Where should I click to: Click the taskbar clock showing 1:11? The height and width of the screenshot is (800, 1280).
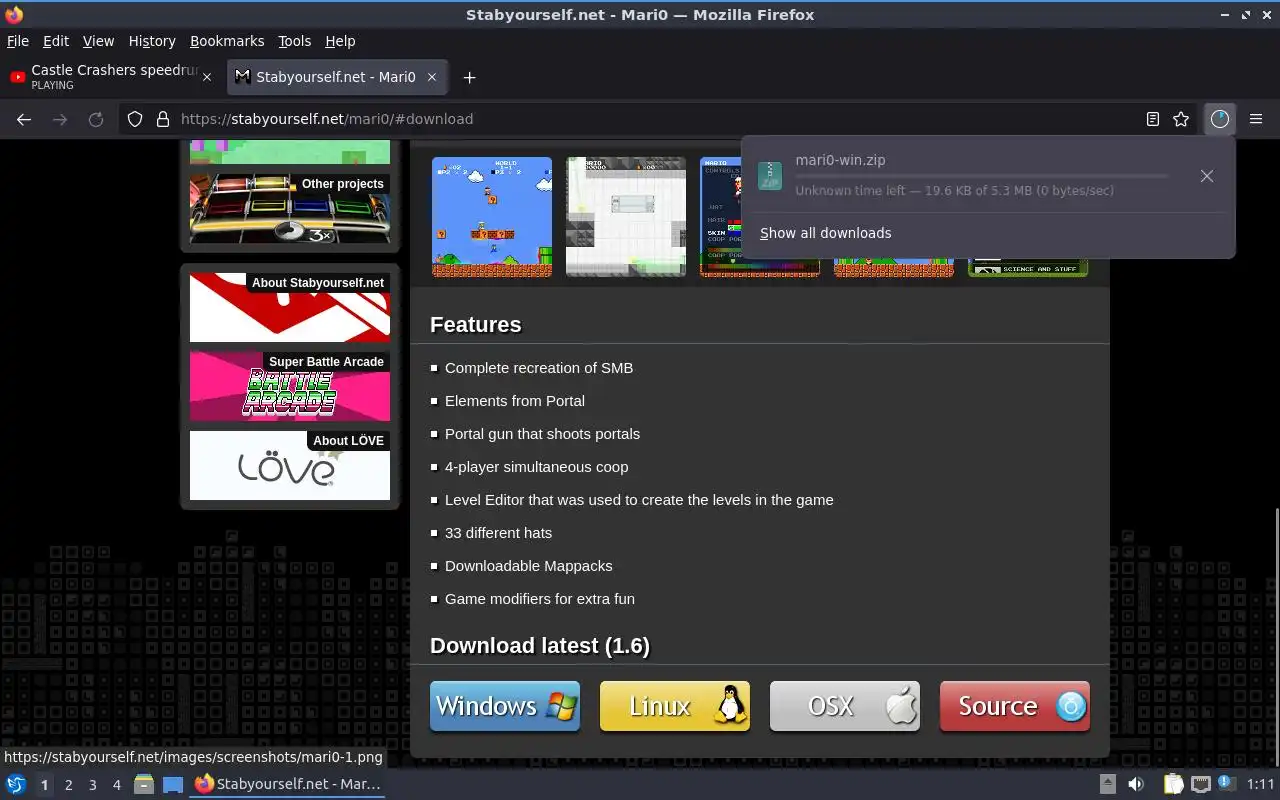pos(1261,785)
